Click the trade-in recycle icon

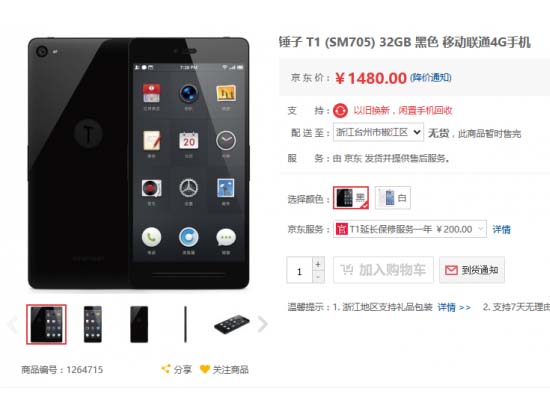(340, 110)
